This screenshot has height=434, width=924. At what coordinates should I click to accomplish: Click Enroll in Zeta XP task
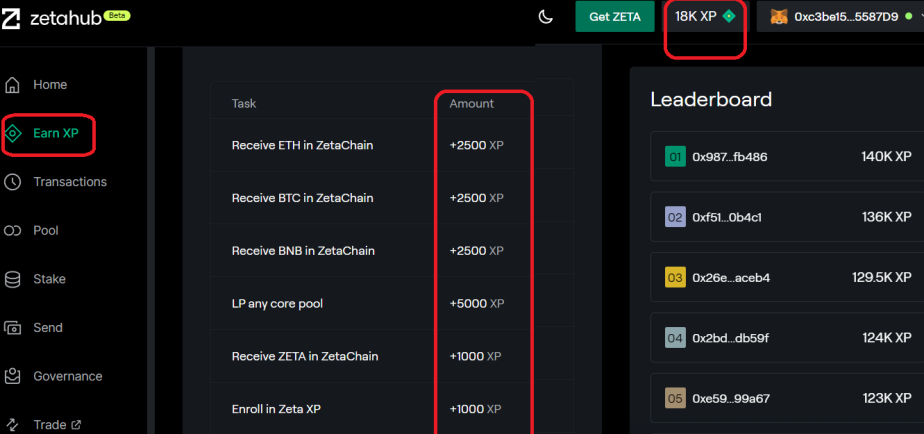point(276,409)
